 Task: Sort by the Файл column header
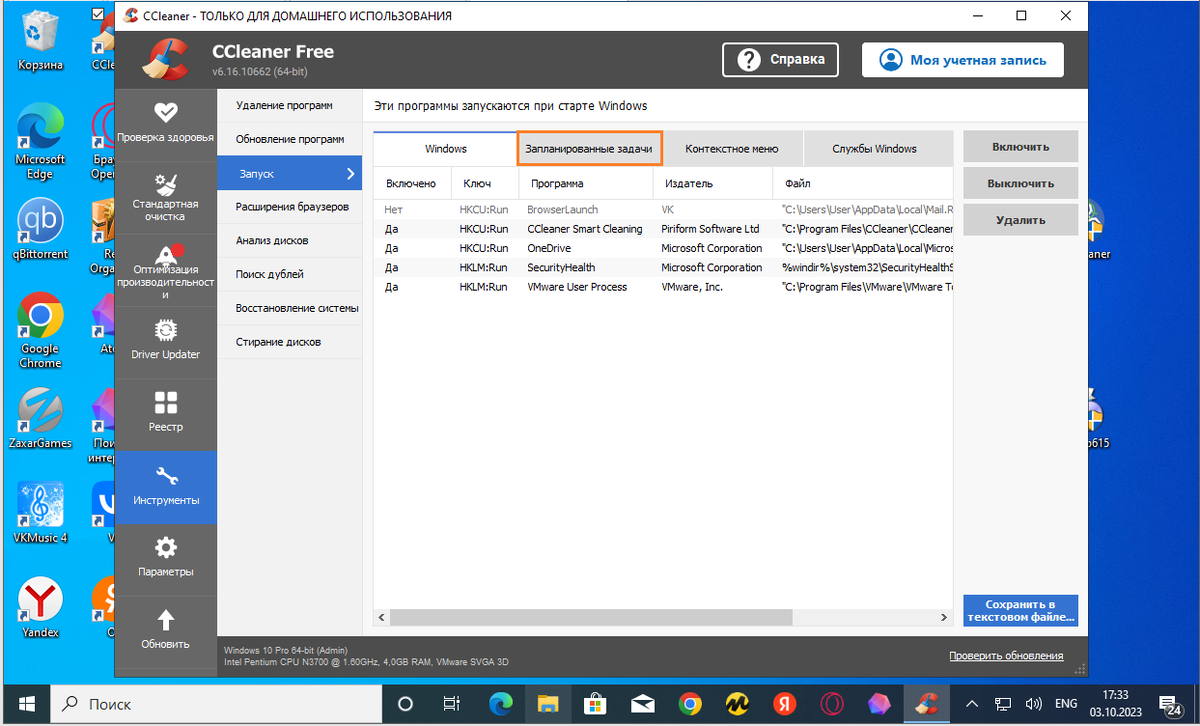click(x=863, y=184)
